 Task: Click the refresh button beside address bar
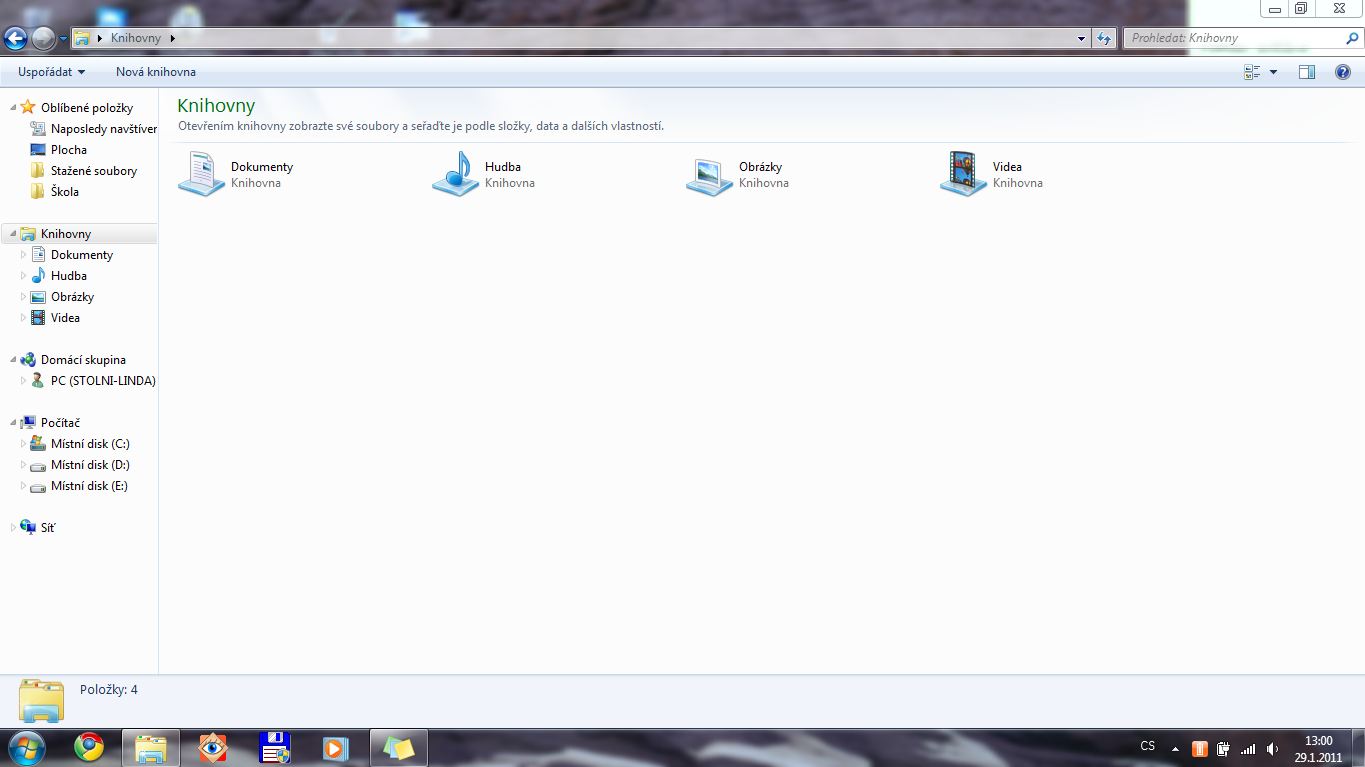(x=1104, y=39)
